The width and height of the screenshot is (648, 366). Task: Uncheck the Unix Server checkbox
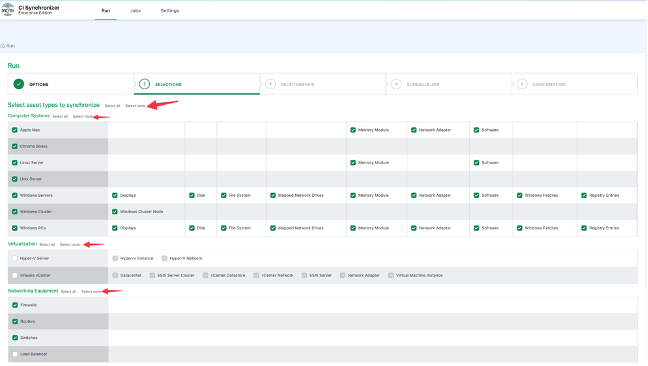tap(15, 179)
